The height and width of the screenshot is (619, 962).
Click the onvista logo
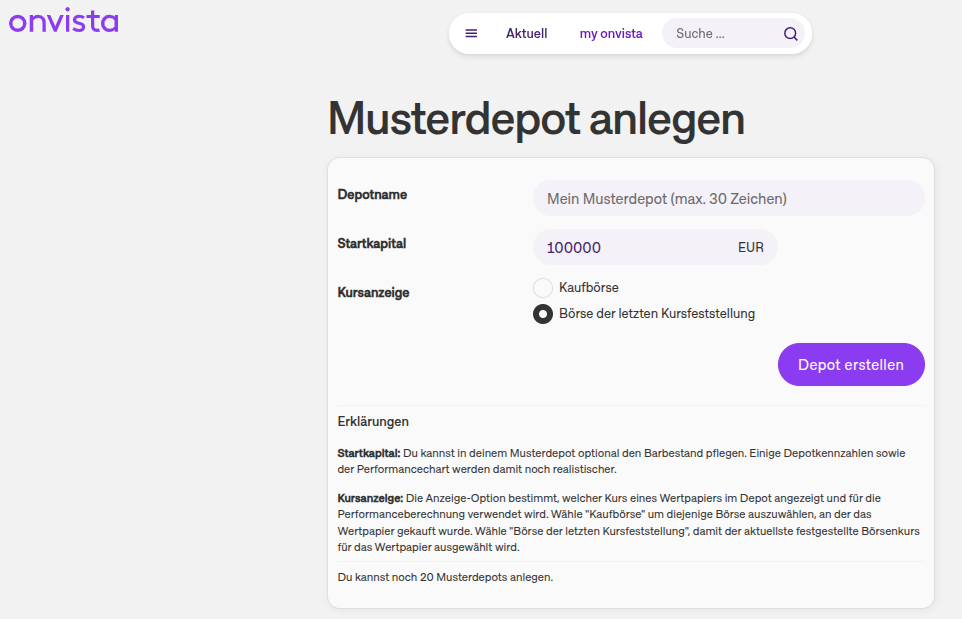(63, 20)
